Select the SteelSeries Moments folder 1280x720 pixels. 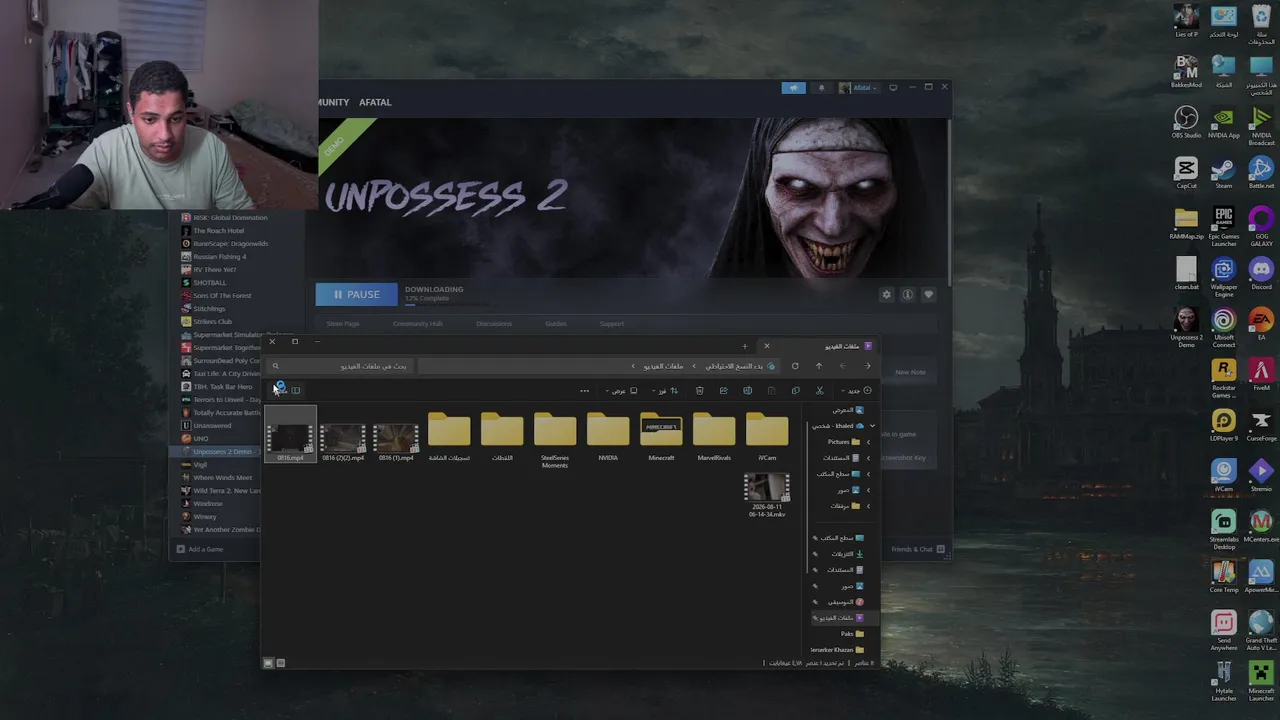(555, 440)
